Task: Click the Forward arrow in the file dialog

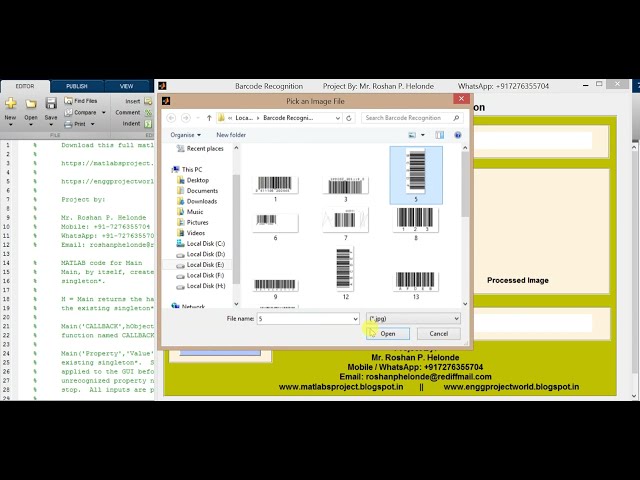Action: tap(186, 118)
